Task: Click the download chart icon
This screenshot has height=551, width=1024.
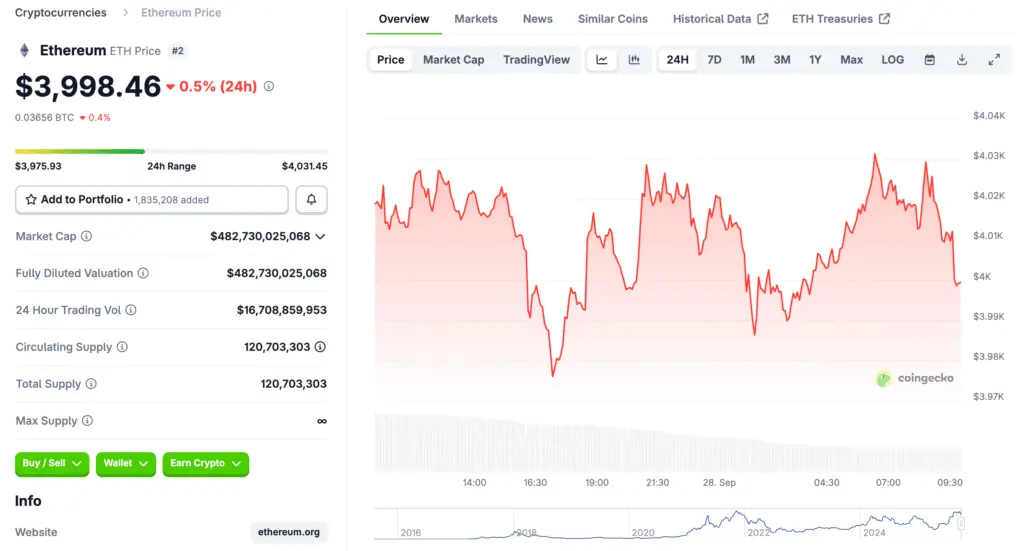Action: coord(962,60)
